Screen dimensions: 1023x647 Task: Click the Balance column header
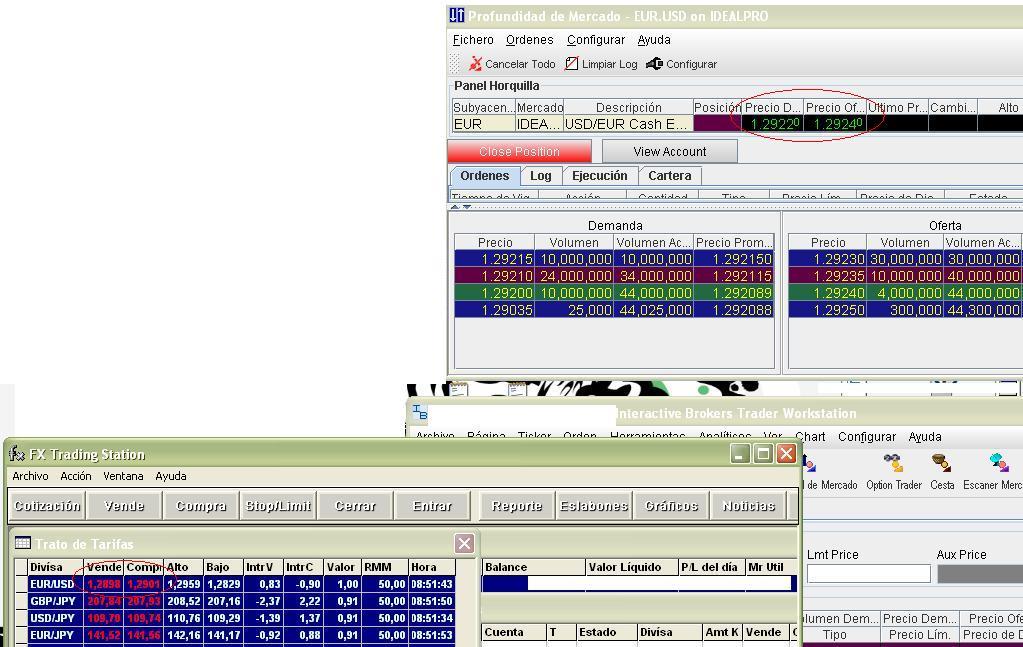534,567
